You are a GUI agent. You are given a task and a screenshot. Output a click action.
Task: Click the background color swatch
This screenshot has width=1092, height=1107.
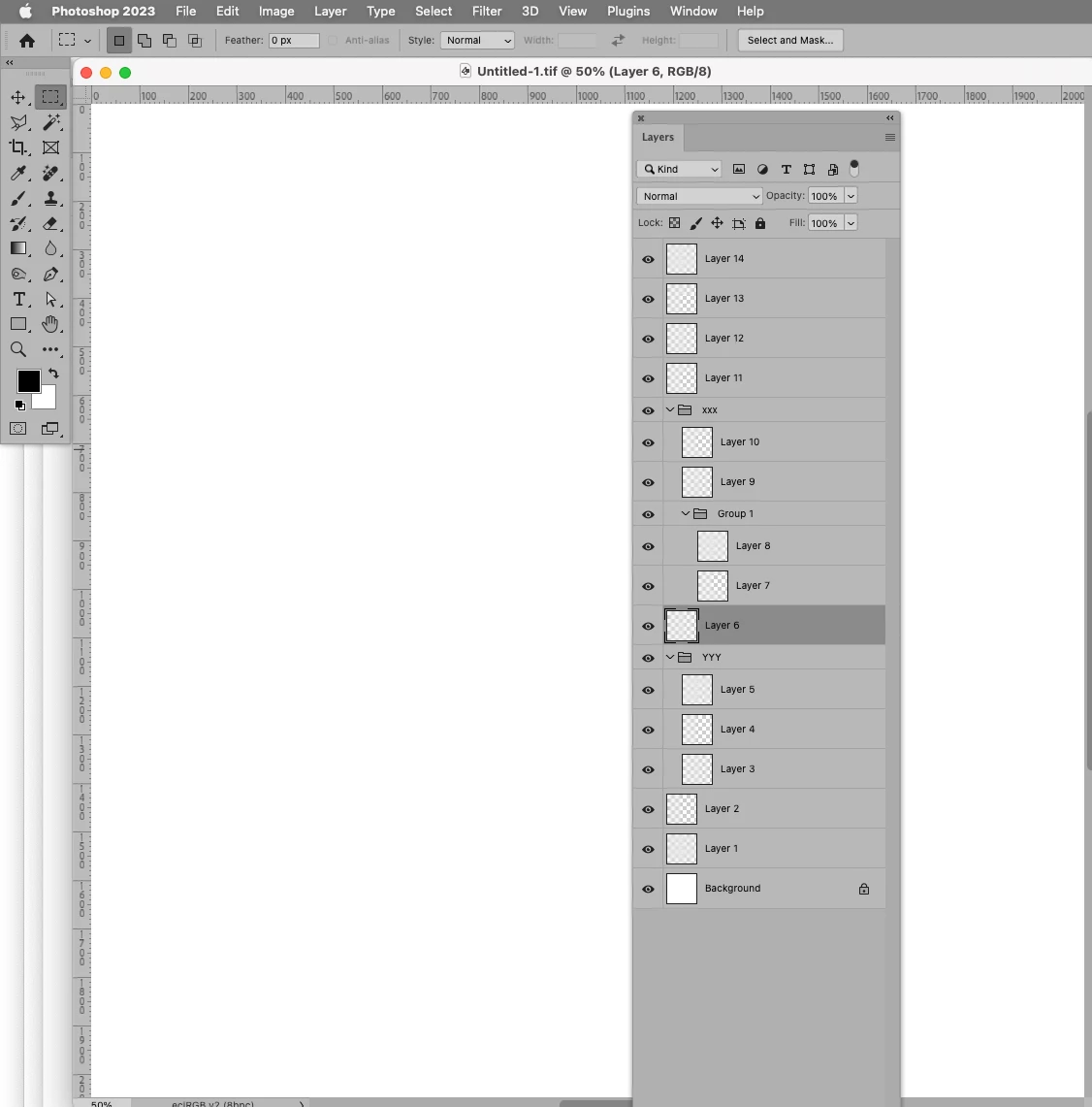click(48, 401)
